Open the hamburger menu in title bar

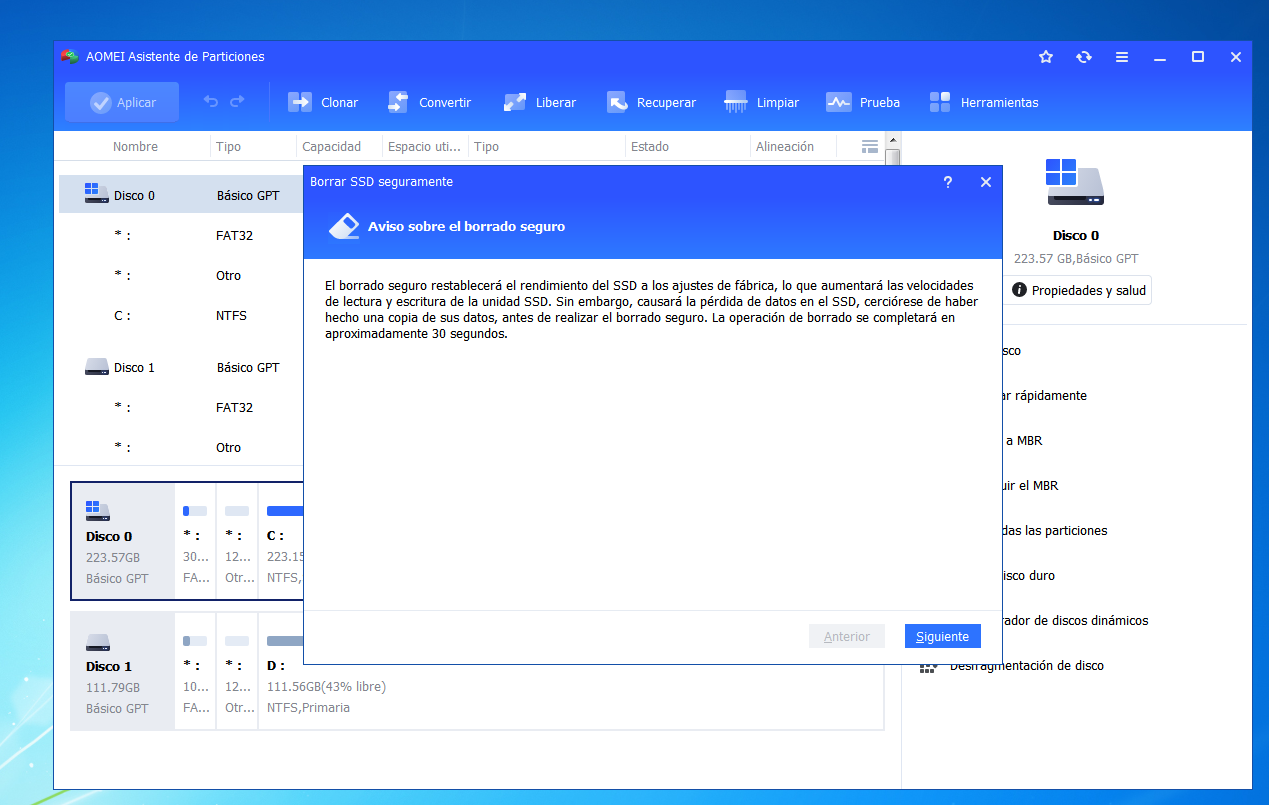point(1122,57)
